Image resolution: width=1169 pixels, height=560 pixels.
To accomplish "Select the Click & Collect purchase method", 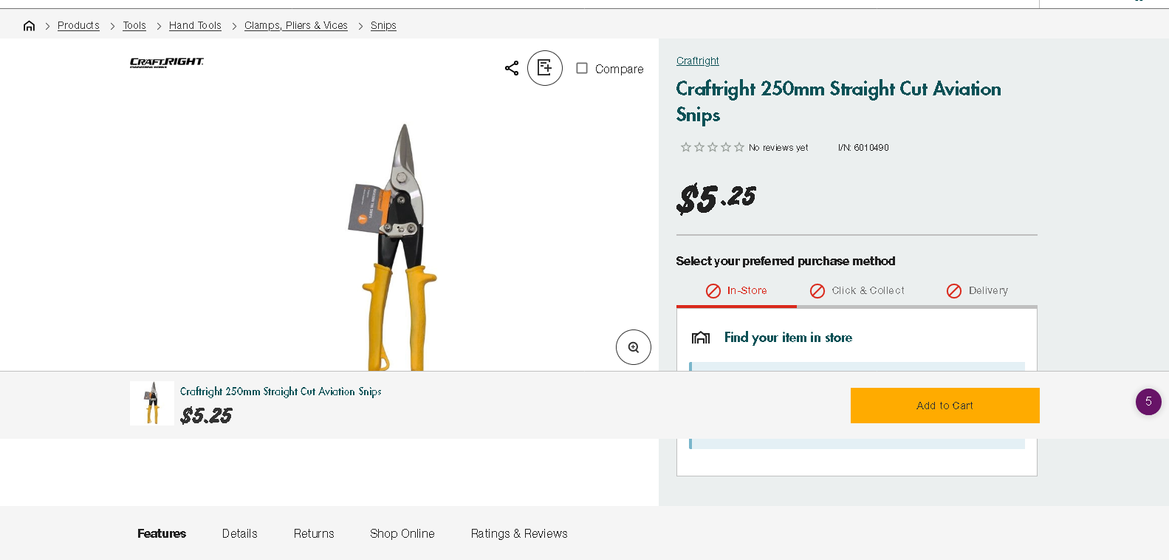I will (857, 291).
